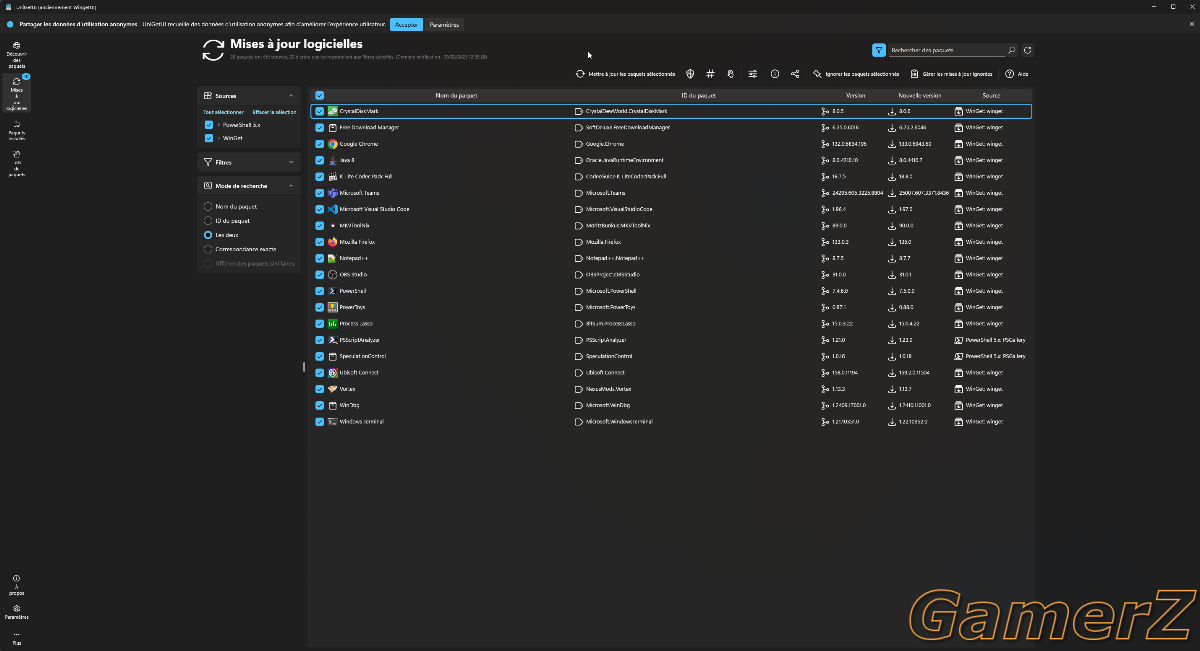
Task: Select the PSScriptAnalyzer package row
Action: point(671,340)
